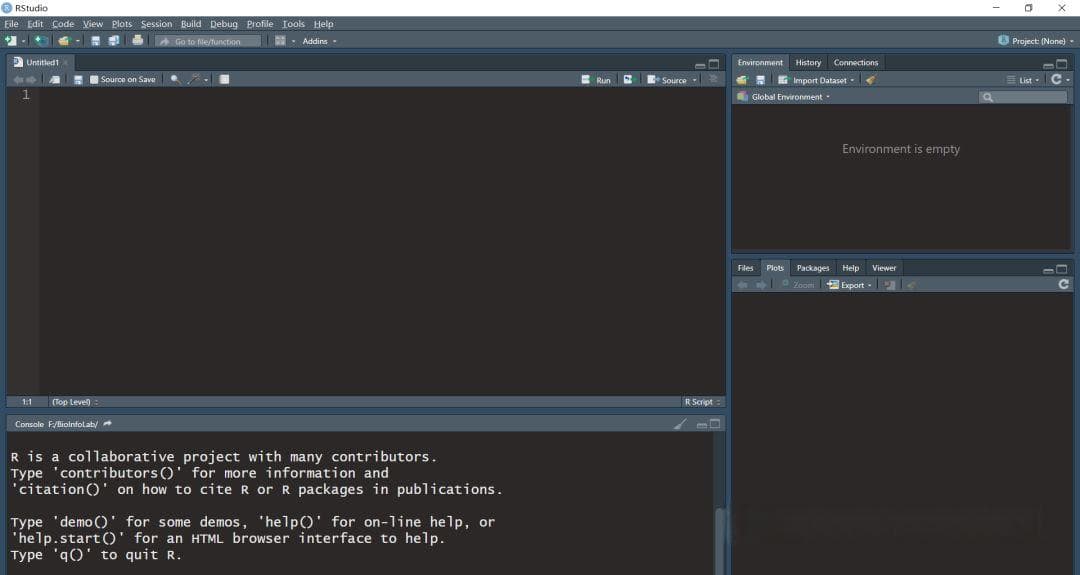1080x575 pixels.
Task: Close the Untitled1 tab
Action: click(x=66, y=63)
